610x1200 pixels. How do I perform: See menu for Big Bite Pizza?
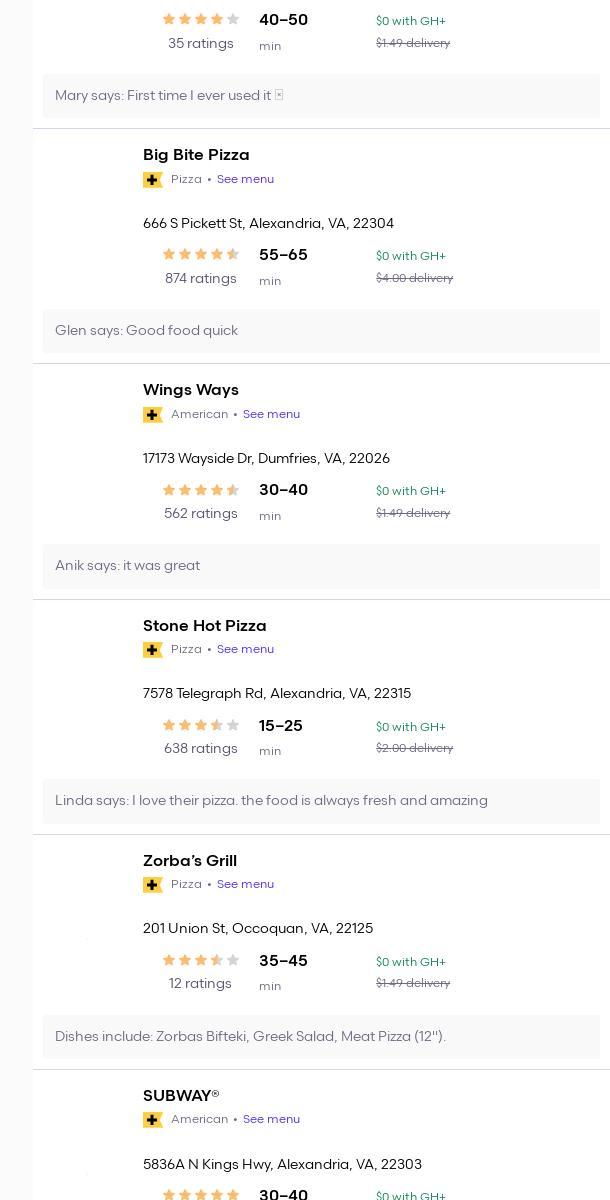tap(245, 180)
